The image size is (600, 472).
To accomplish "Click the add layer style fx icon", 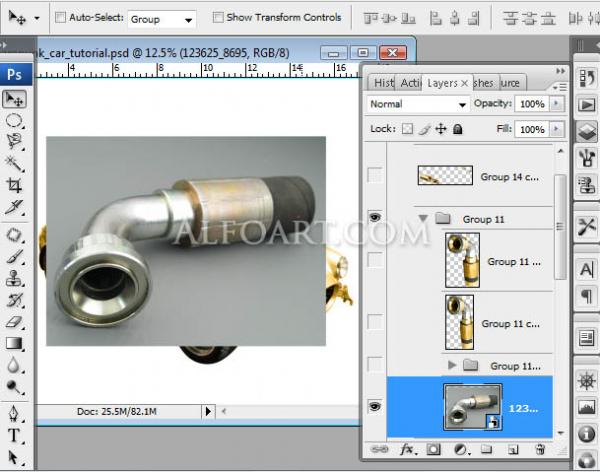I will (x=408, y=451).
